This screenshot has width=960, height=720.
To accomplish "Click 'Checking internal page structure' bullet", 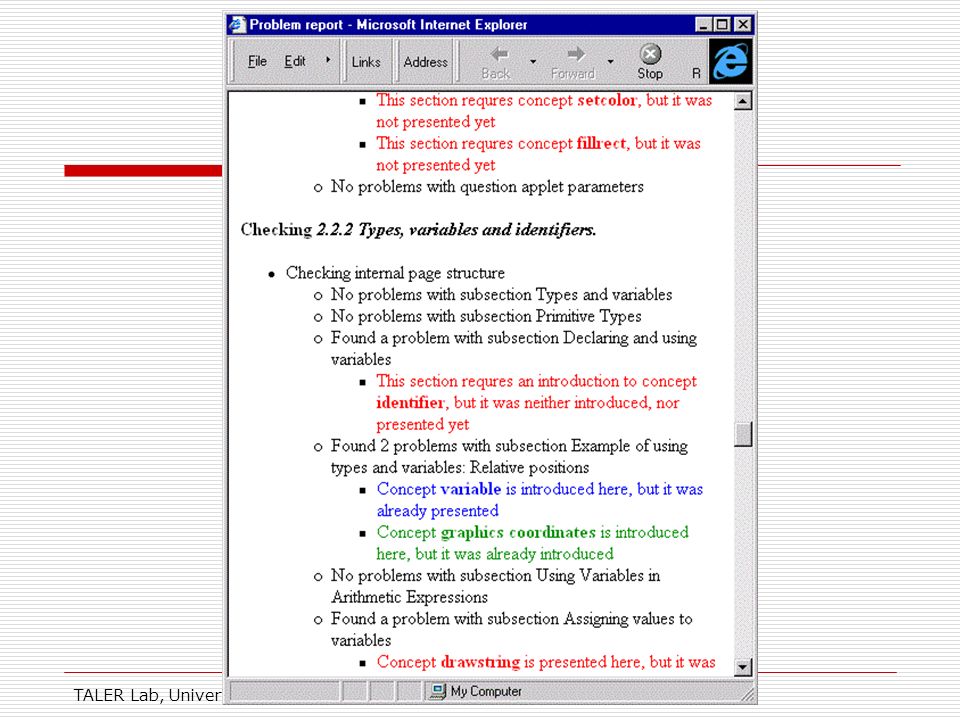I will tap(396, 273).
